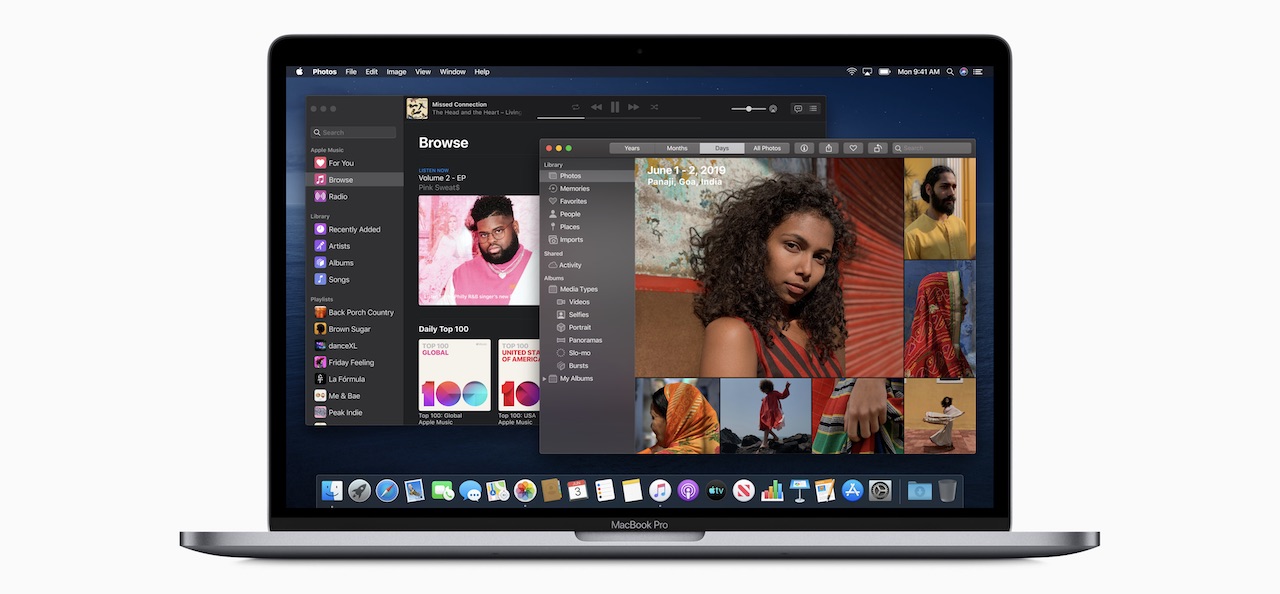Viewport: 1280px width, 594px height.
Task: Select Browse in the Music sidebar
Action: click(x=357, y=180)
